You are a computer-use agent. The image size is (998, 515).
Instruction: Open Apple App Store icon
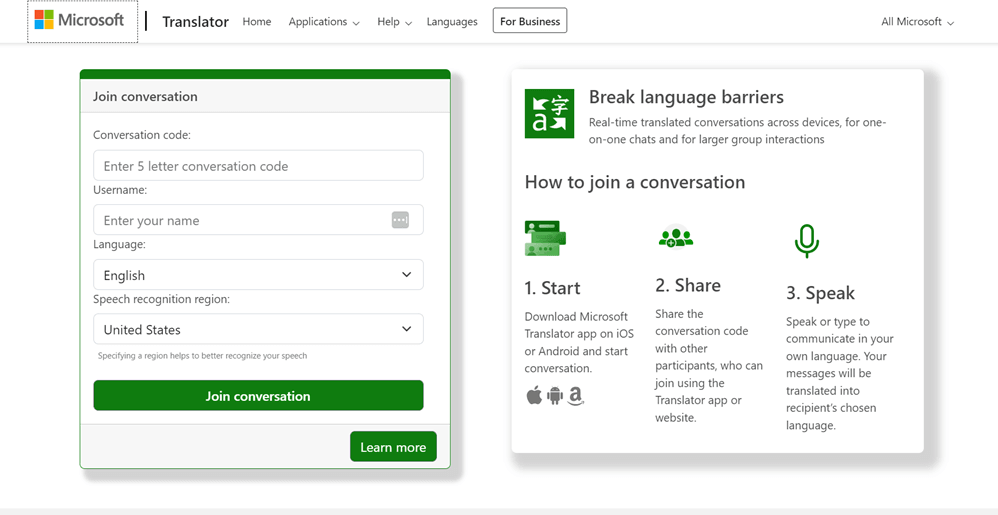535,397
